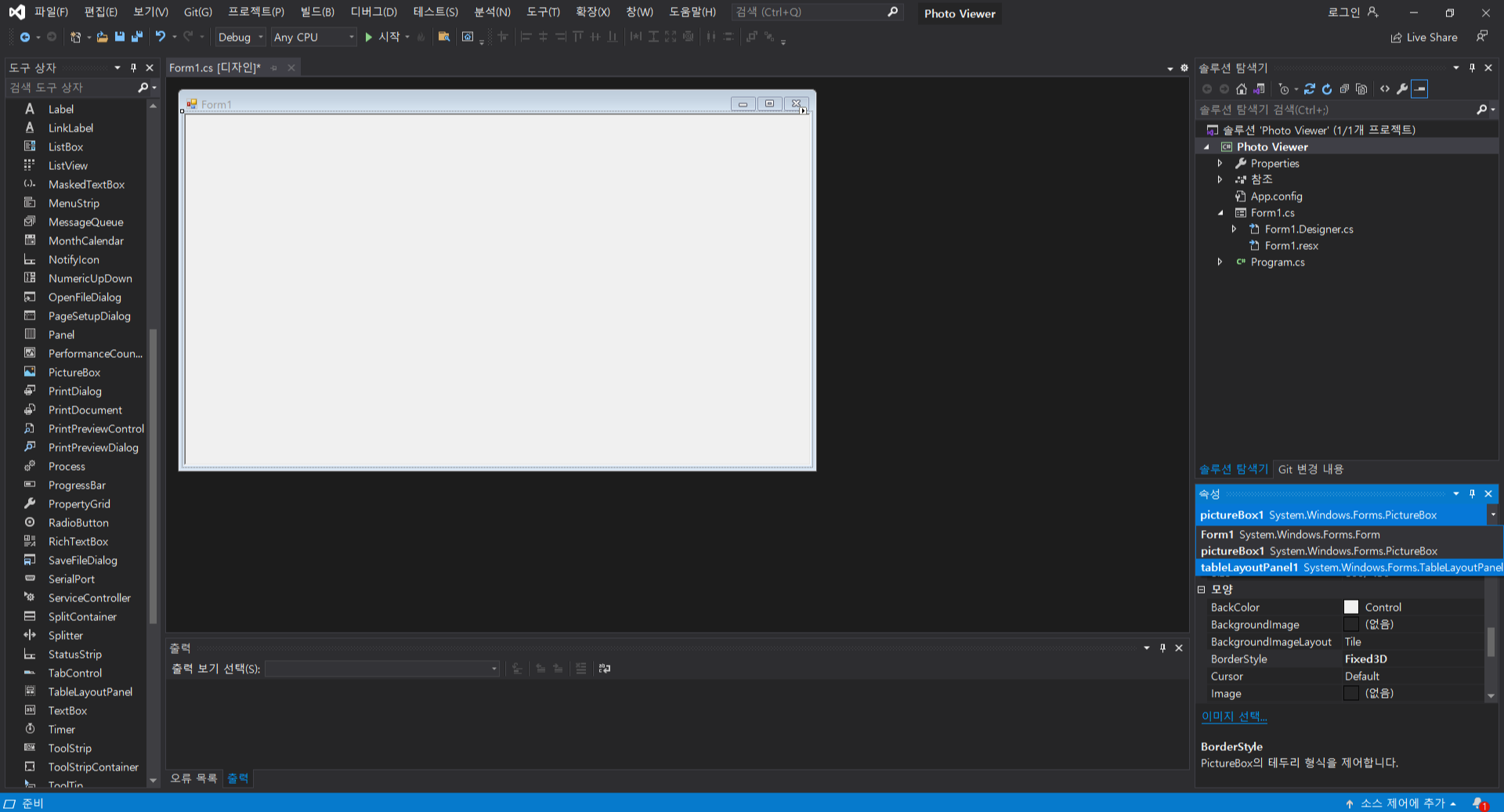Collapse the Photo Viewer project node
1504x812 pixels.
(x=1206, y=147)
